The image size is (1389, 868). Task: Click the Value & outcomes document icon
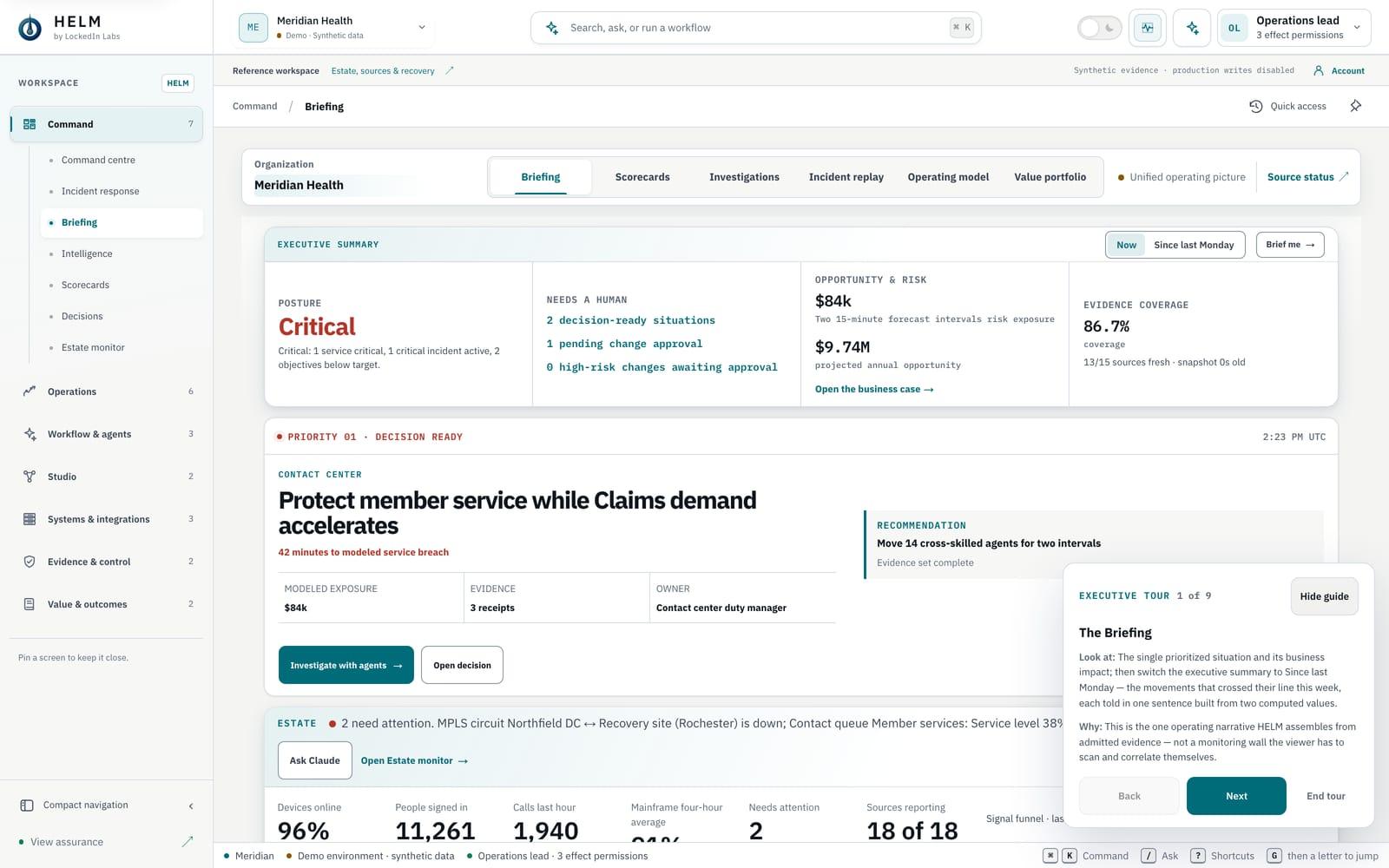coord(30,604)
